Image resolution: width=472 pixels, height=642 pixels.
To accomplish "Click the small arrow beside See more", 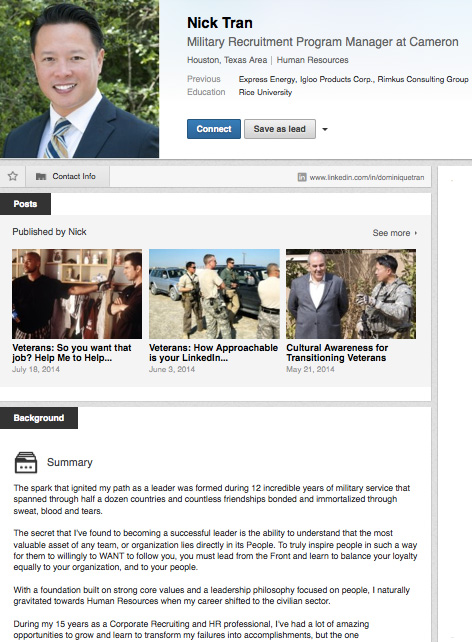I will 416,233.
